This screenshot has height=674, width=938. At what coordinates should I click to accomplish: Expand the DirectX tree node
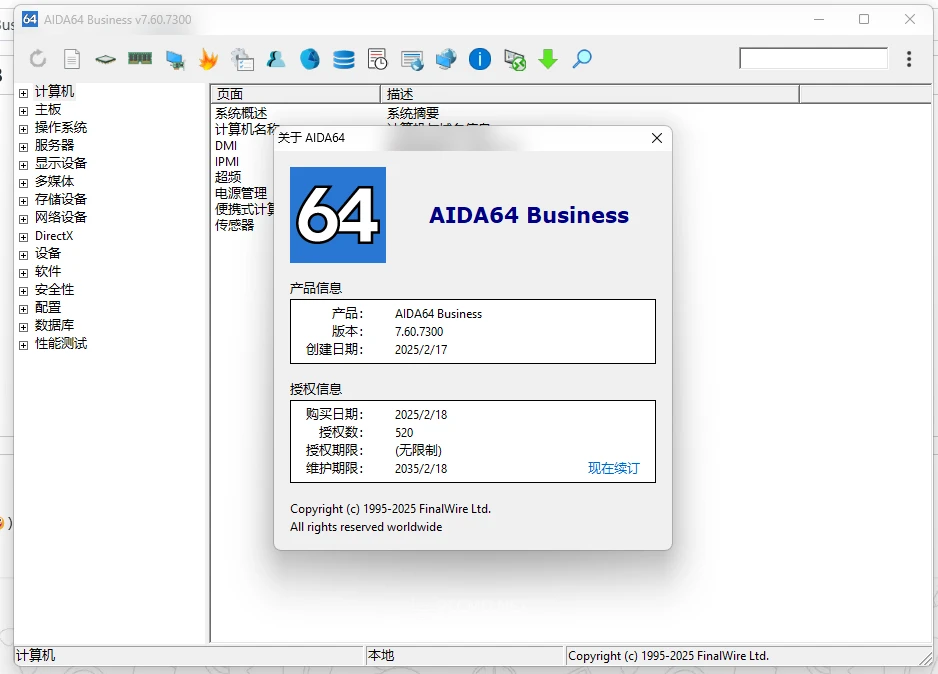pos(23,237)
